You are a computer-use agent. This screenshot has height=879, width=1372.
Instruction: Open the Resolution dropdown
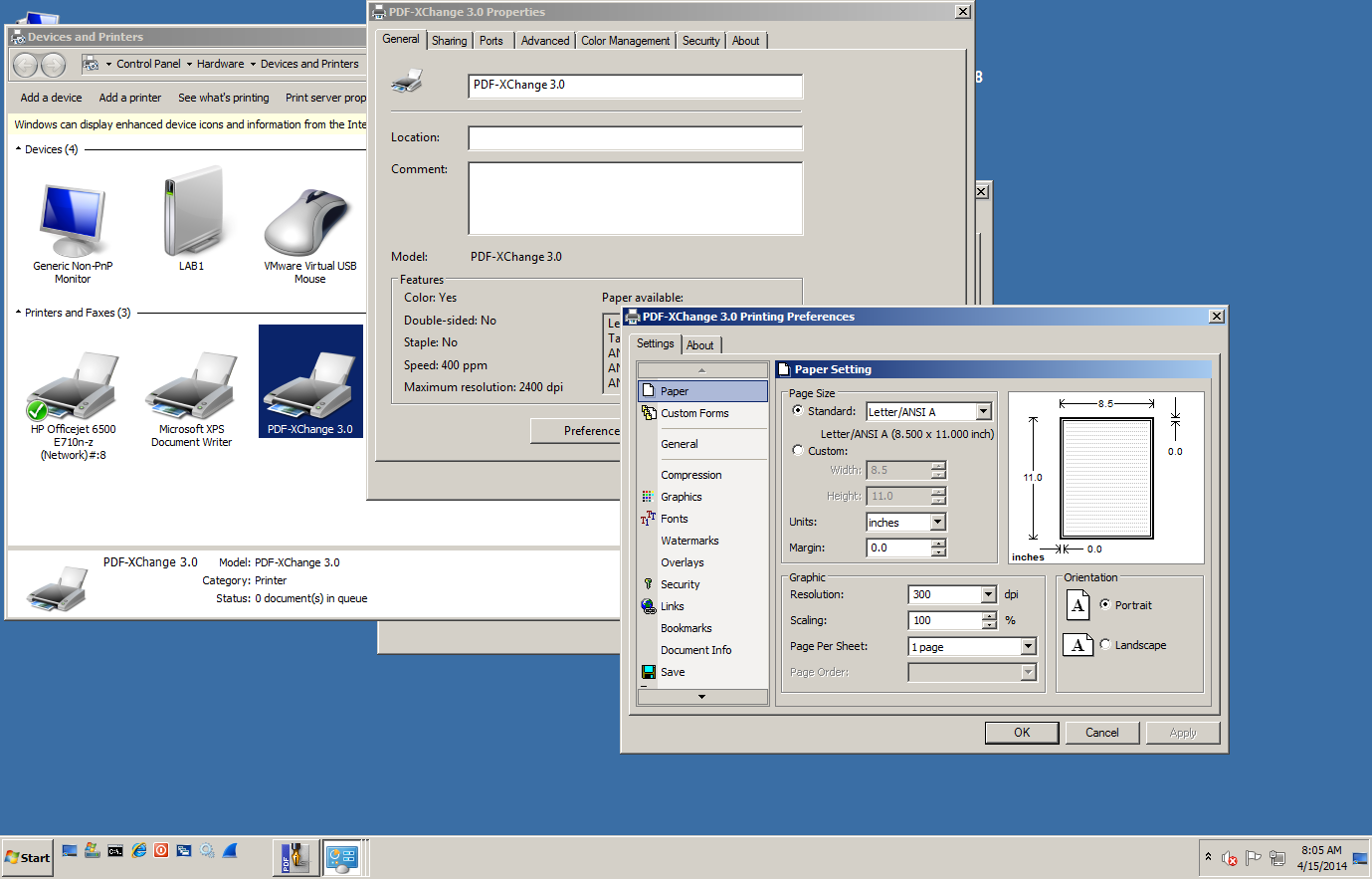coord(988,594)
